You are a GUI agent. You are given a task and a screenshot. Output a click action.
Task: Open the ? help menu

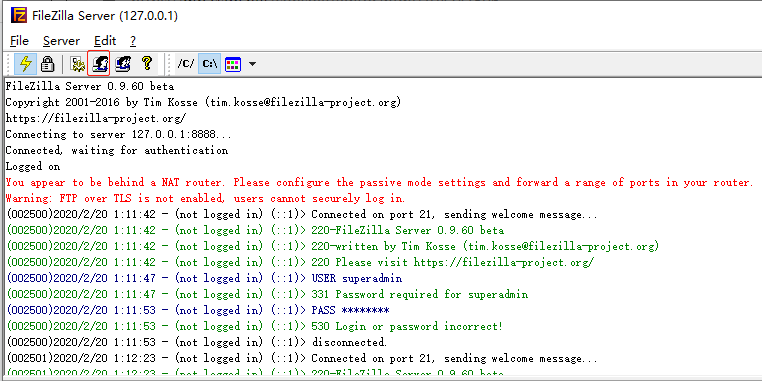pos(133,41)
